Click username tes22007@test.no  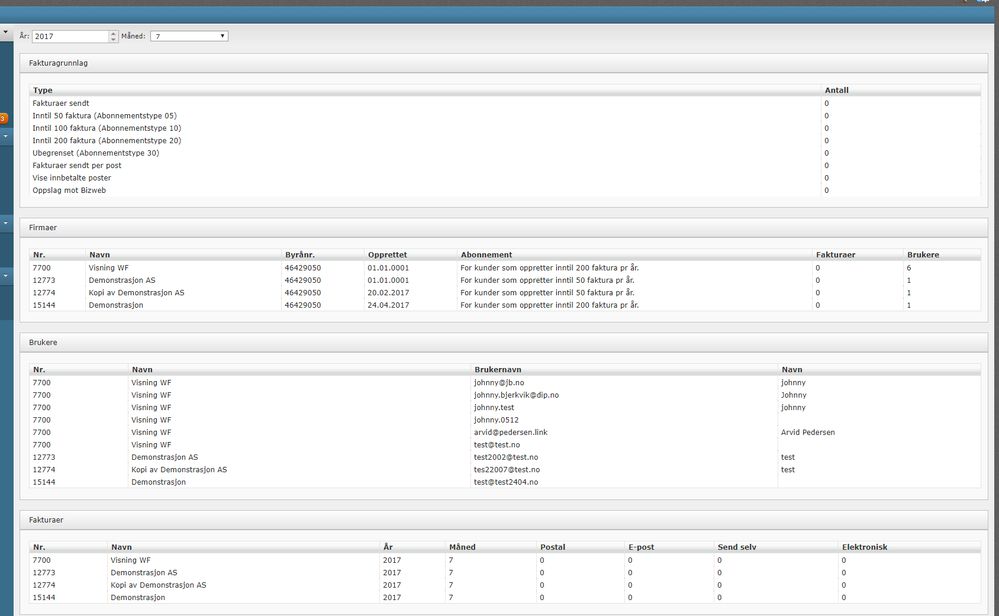point(507,469)
